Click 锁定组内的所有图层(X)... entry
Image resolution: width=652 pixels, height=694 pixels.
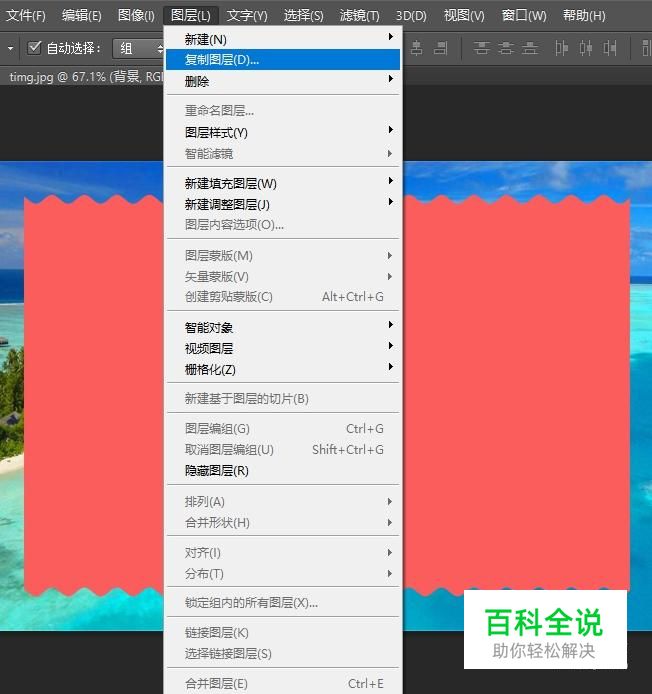[283, 603]
